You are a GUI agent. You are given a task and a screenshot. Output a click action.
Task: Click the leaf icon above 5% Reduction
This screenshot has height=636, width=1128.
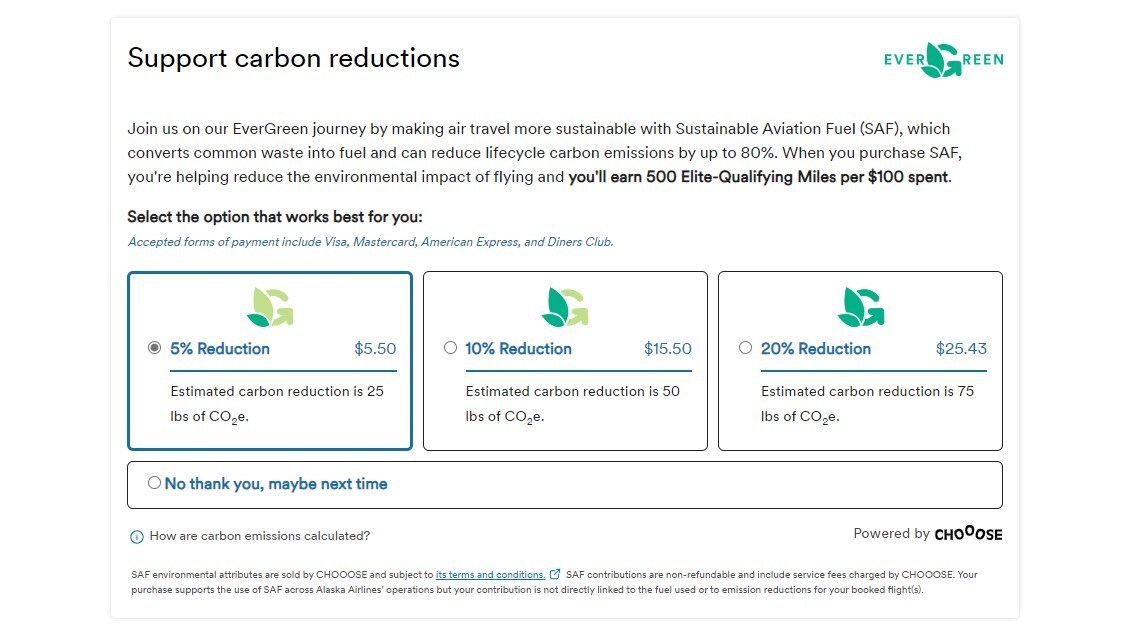(x=270, y=307)
